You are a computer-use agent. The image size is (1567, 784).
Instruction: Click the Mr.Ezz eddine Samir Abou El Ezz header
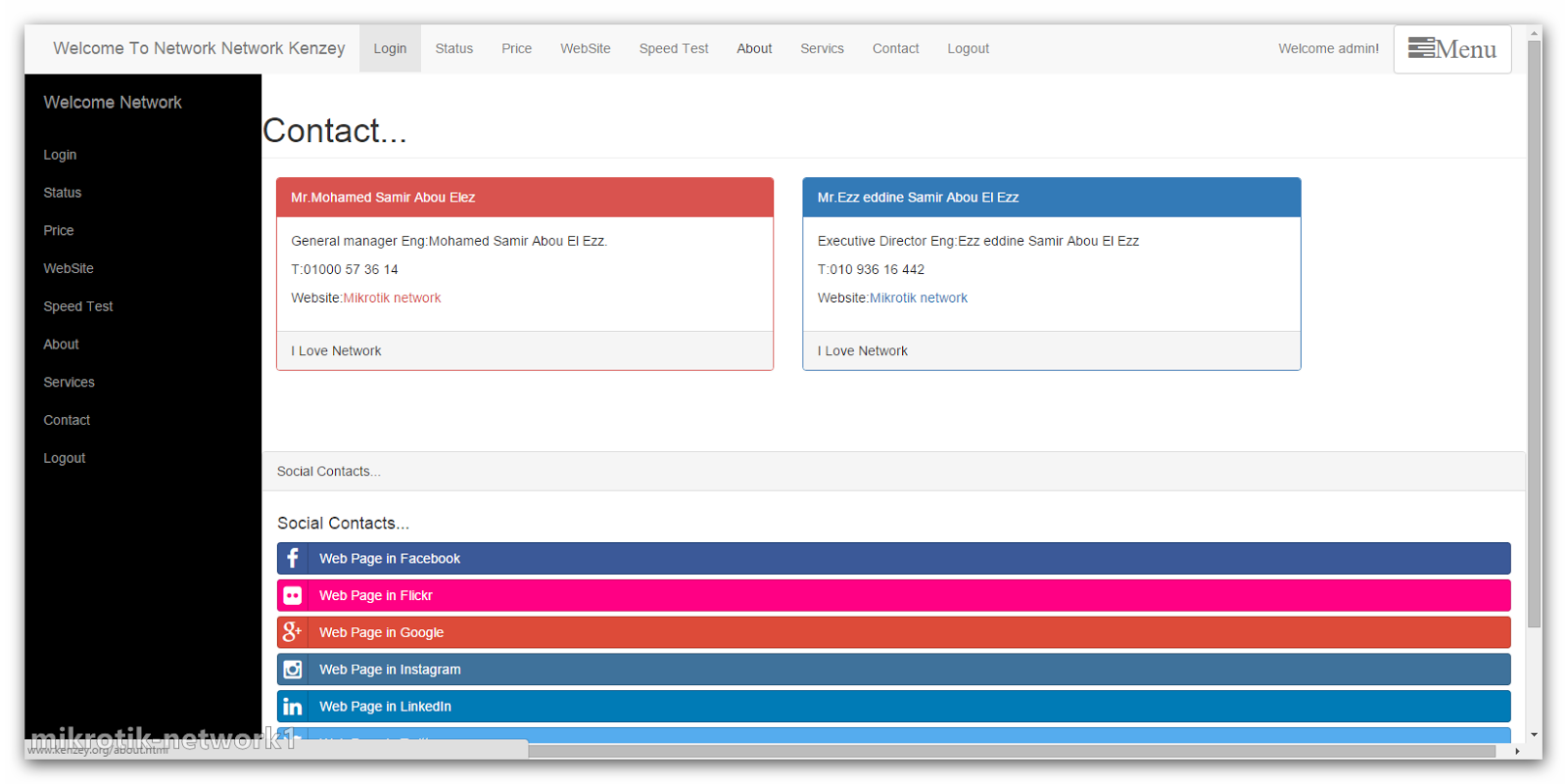1052,198
